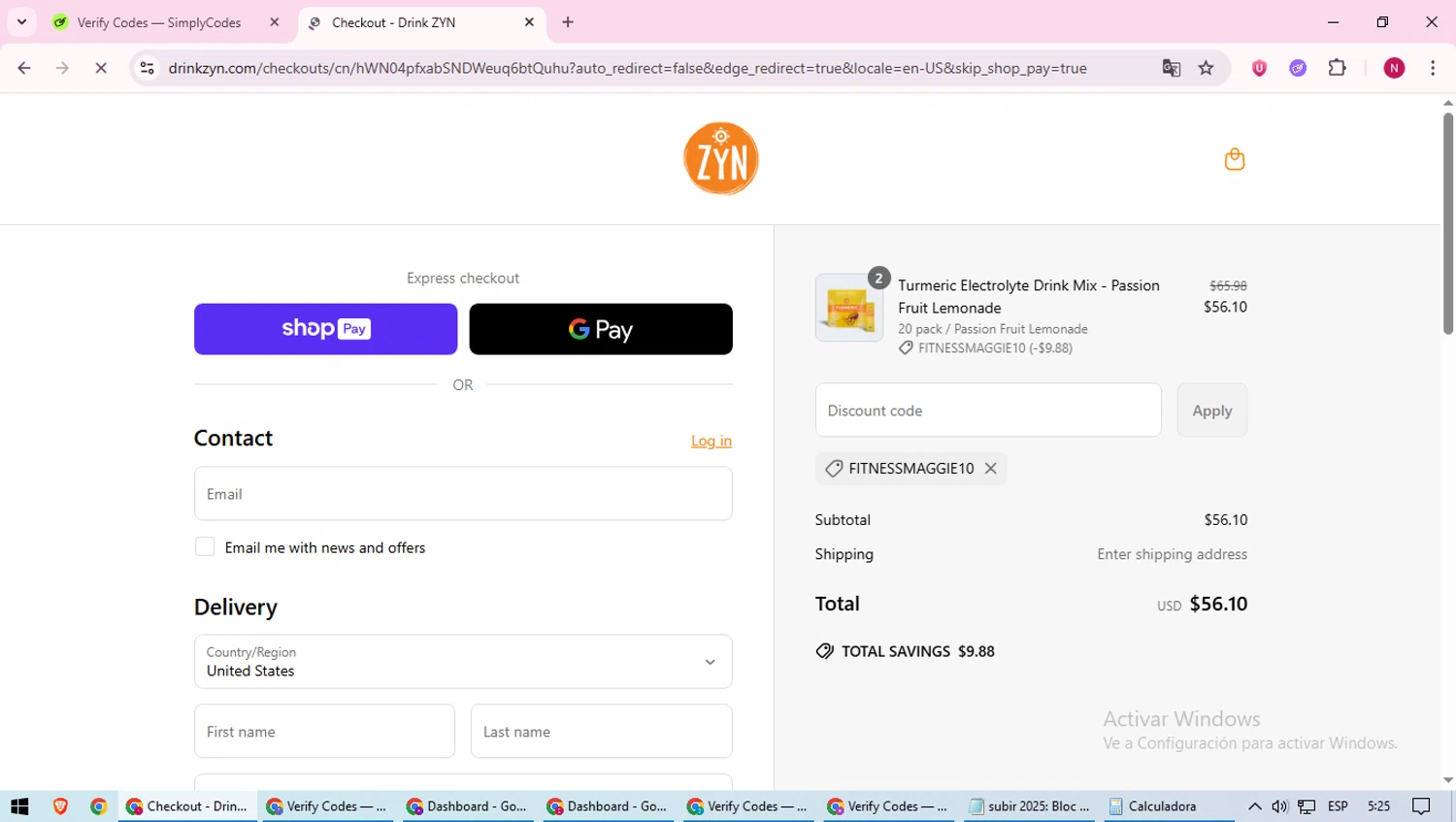Image resolution: width=1456 pixels, height=822 pixels.
Task: Open the Chrome profile N avatar
Action: point(1394,68)
